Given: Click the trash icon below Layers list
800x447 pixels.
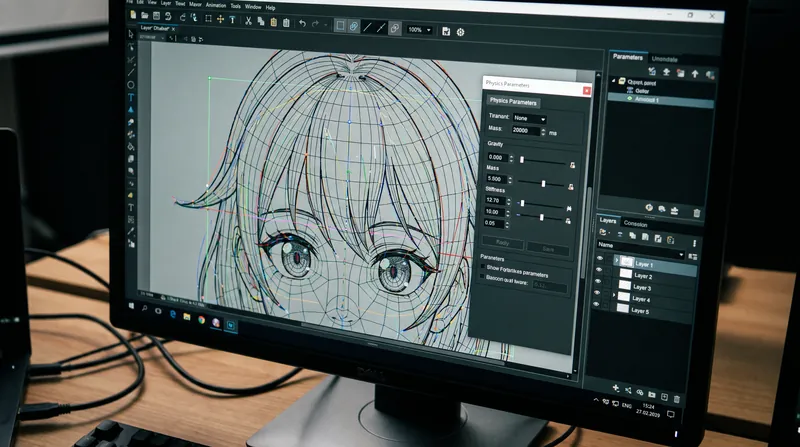Looking at the screenshot, I should coord(677,399).
